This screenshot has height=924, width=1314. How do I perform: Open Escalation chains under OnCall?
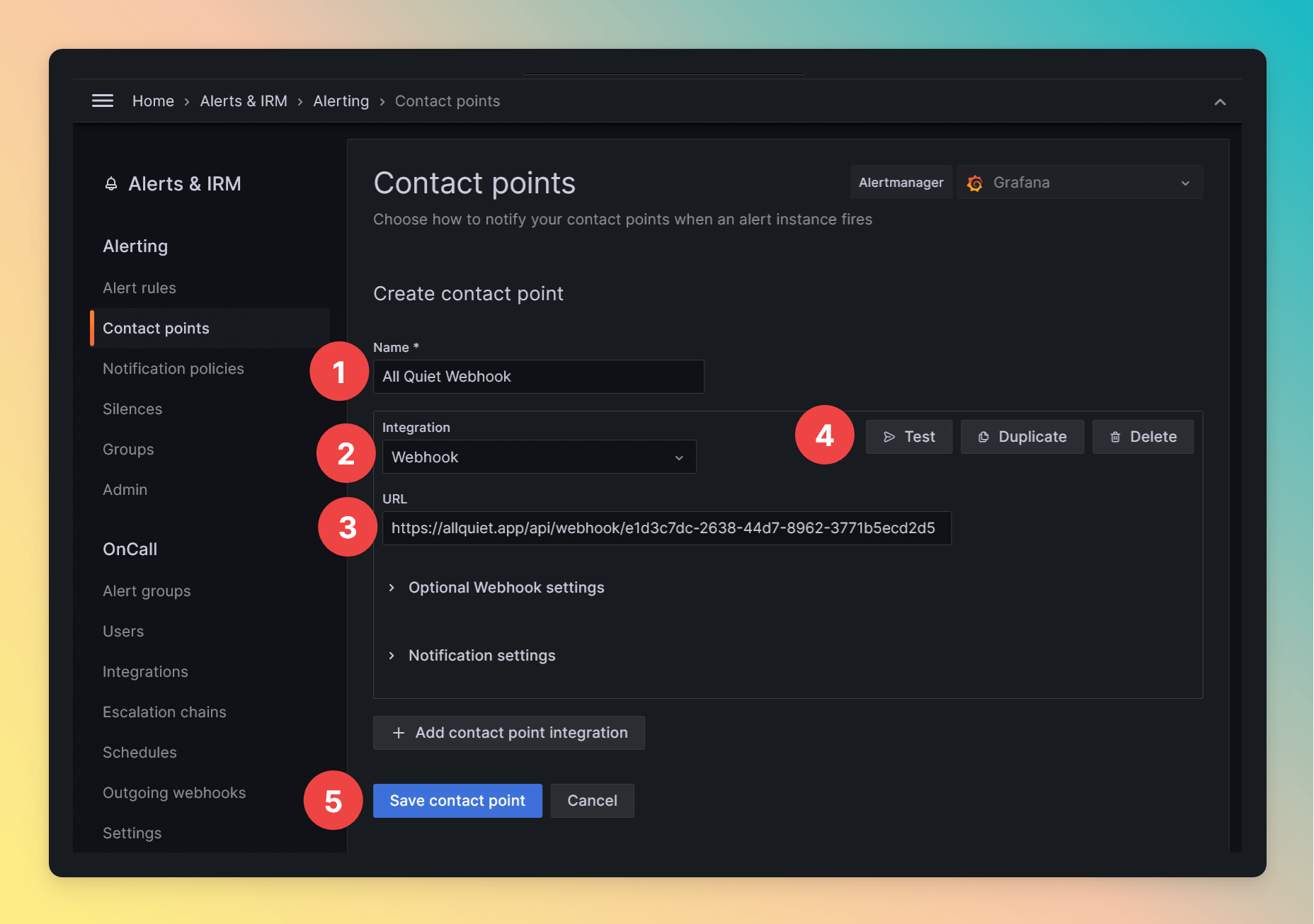164,712
